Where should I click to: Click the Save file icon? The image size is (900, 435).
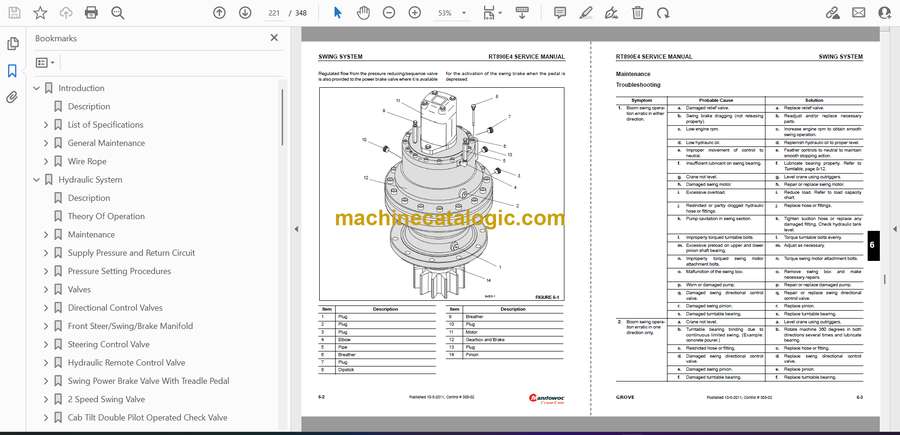coord(14,13)
